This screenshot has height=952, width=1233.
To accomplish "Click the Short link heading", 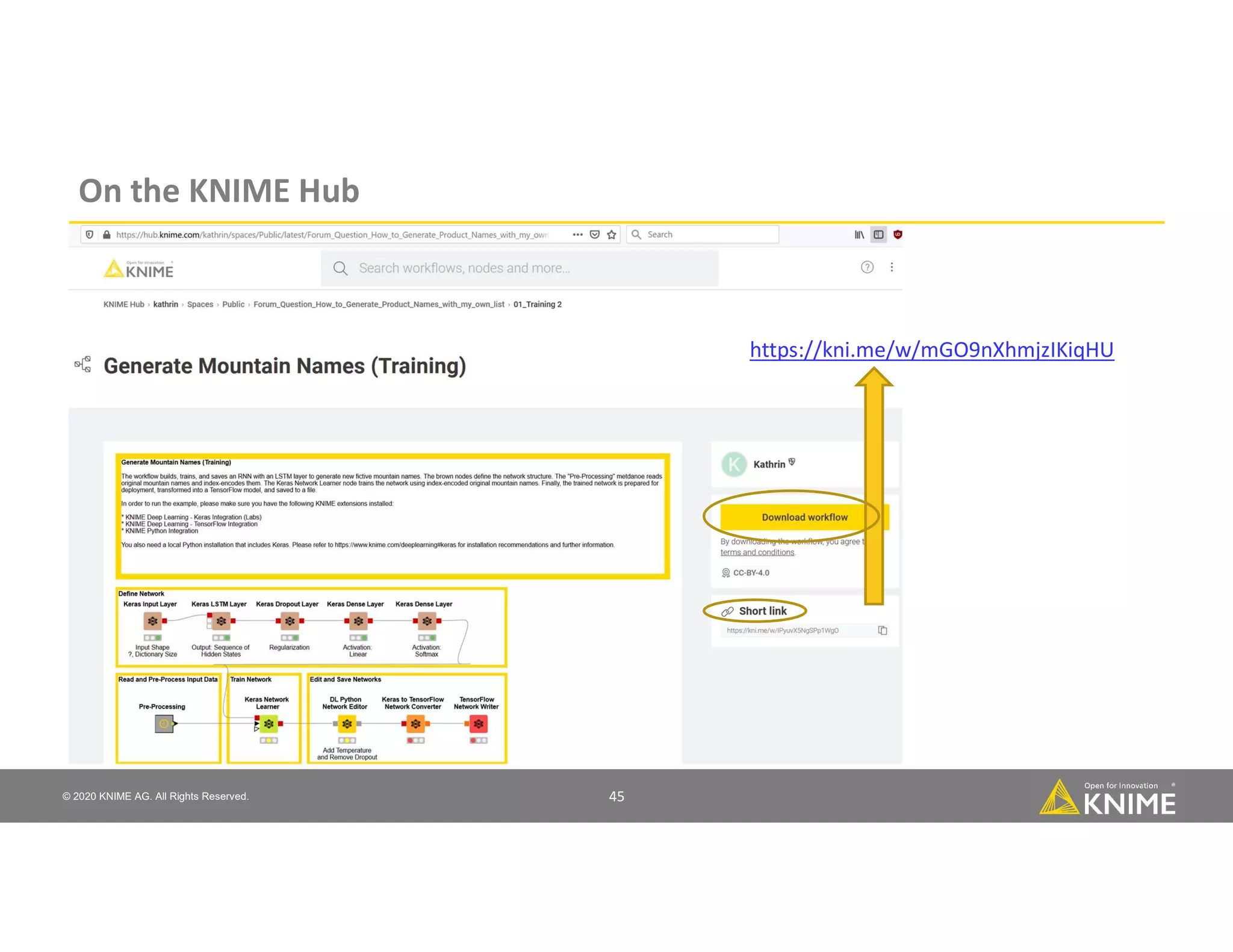I will click(763, 611).
